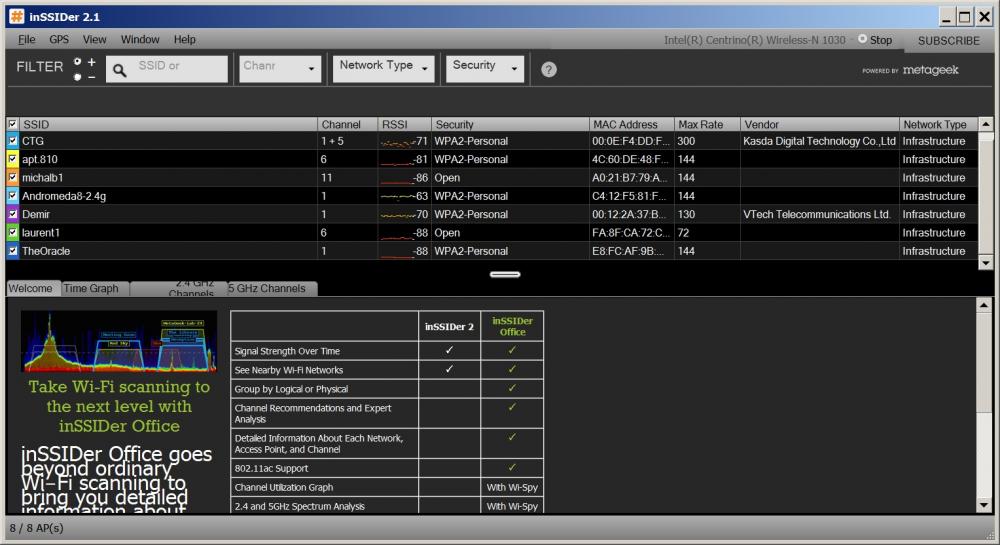This screenshot has width=1000, height=545.
Task: Open the filter help question mark icon
Action: coord(548,69)
